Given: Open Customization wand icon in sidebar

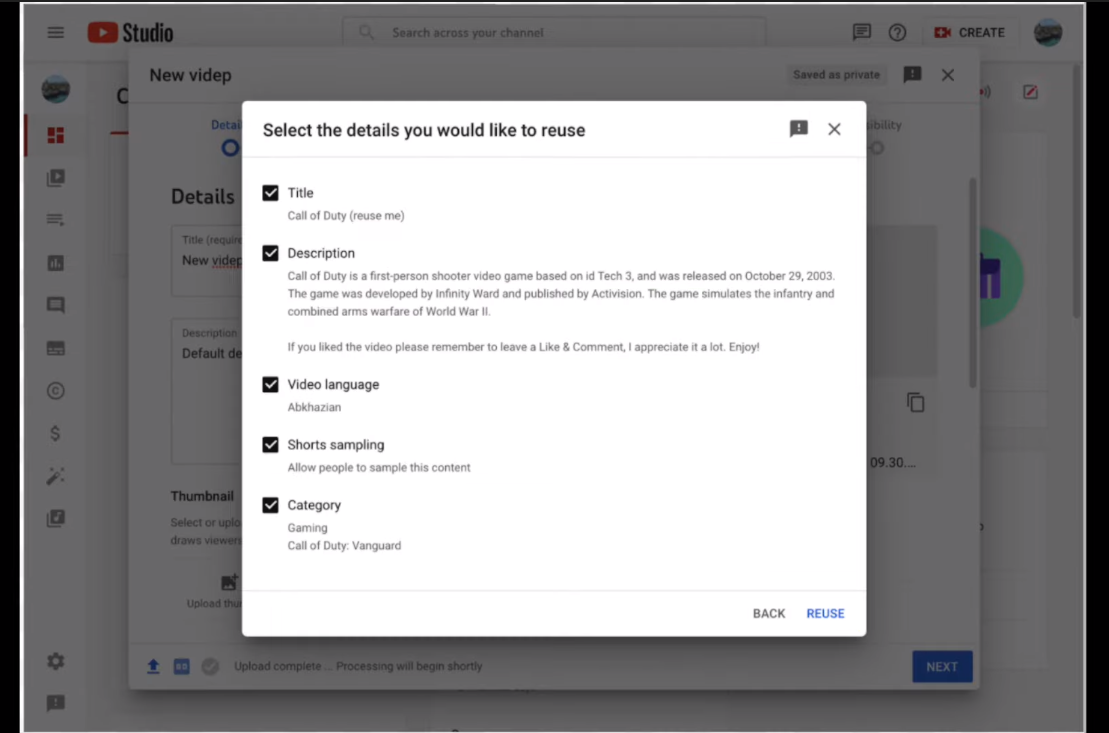Looking at the screenshot, I should [x=55, y=476].
